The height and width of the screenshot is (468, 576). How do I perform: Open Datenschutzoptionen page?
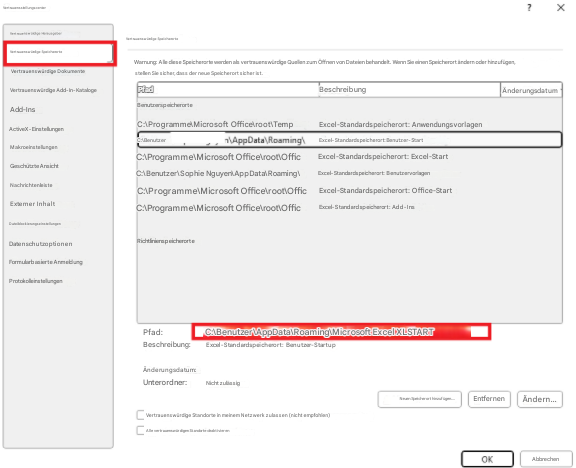tap(40, 244)
